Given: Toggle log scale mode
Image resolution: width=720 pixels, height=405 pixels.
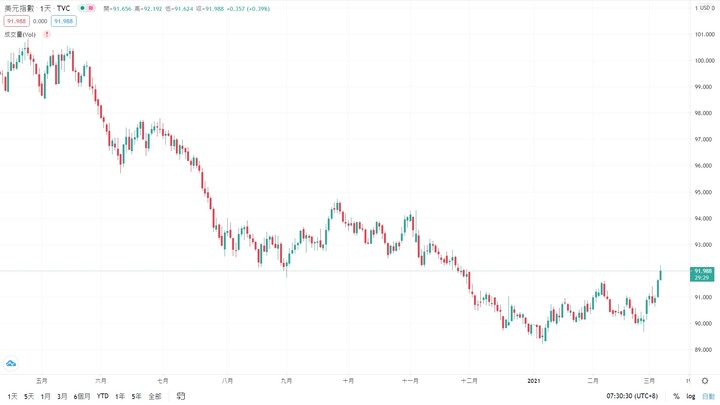Looking at the screenshot, I should coord(690,396).
